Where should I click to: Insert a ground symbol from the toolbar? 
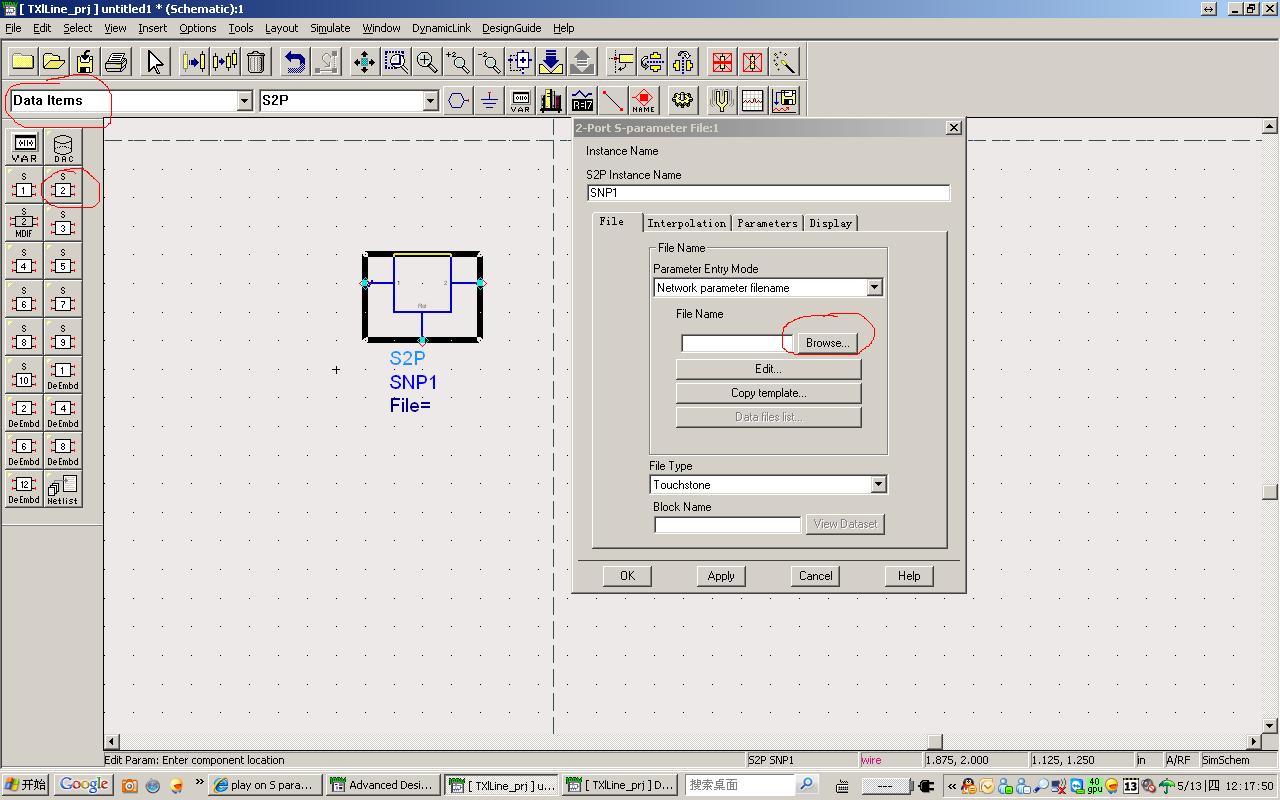tap(489, 100)
